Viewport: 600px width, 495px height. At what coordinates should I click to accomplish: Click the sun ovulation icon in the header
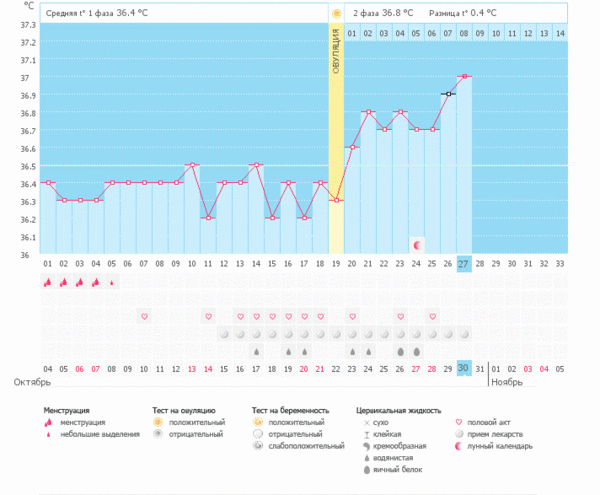click(336, 14)
